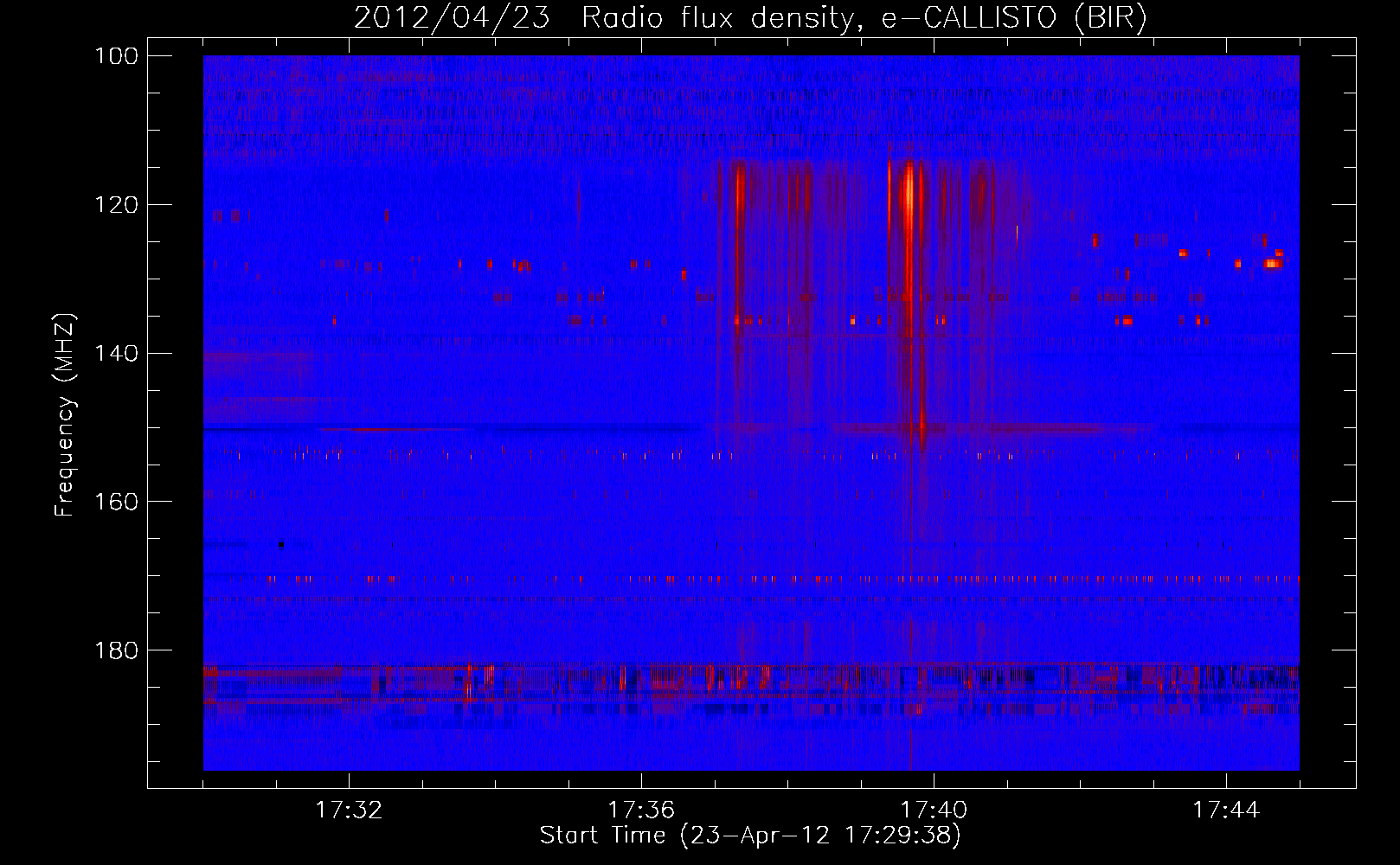Screen dimensions: 1400x865
Task: Click the '17:36' time tick label
Action: pos(641,811)
